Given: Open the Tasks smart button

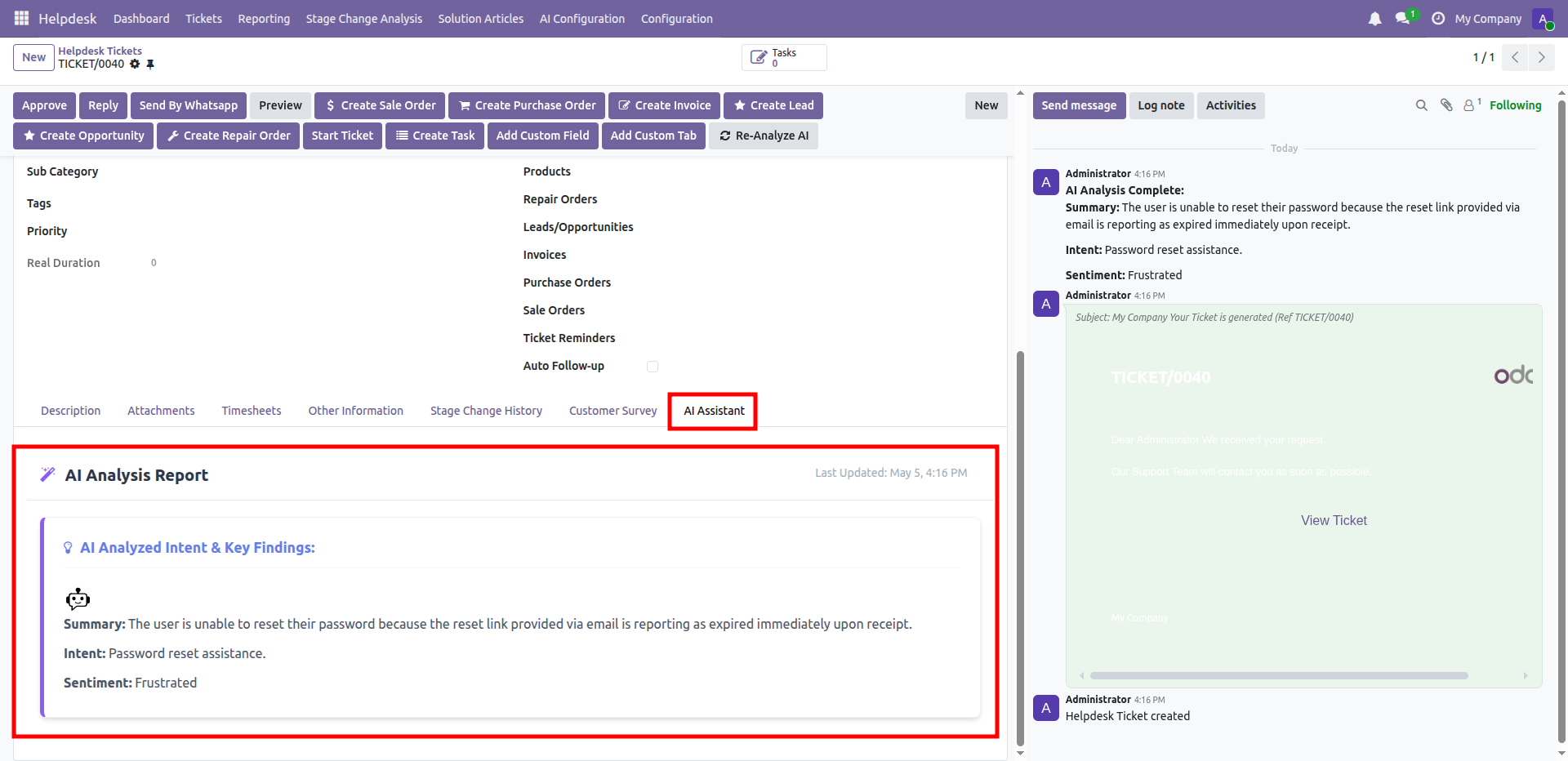Looking at the screenshot, I should click(784, 57).
